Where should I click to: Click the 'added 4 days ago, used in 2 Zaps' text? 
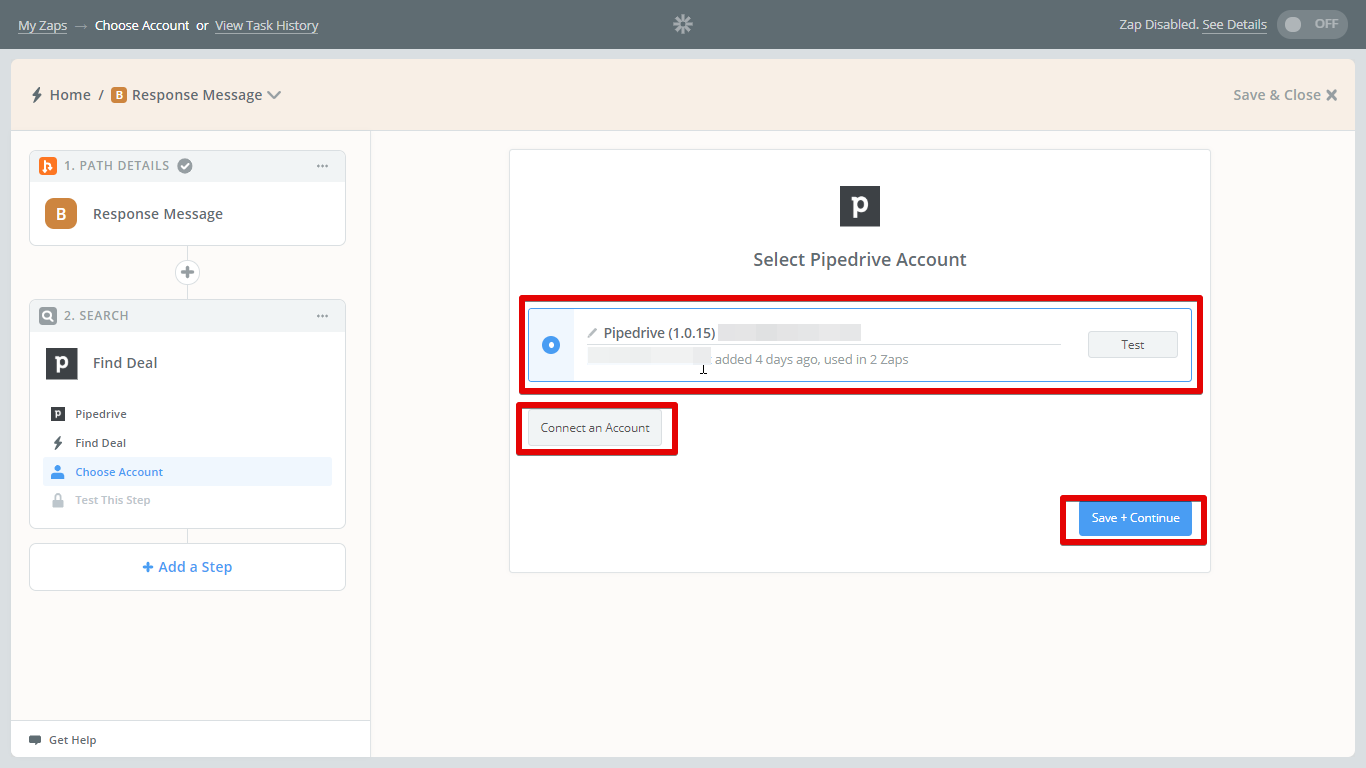[x=811, y=359]
